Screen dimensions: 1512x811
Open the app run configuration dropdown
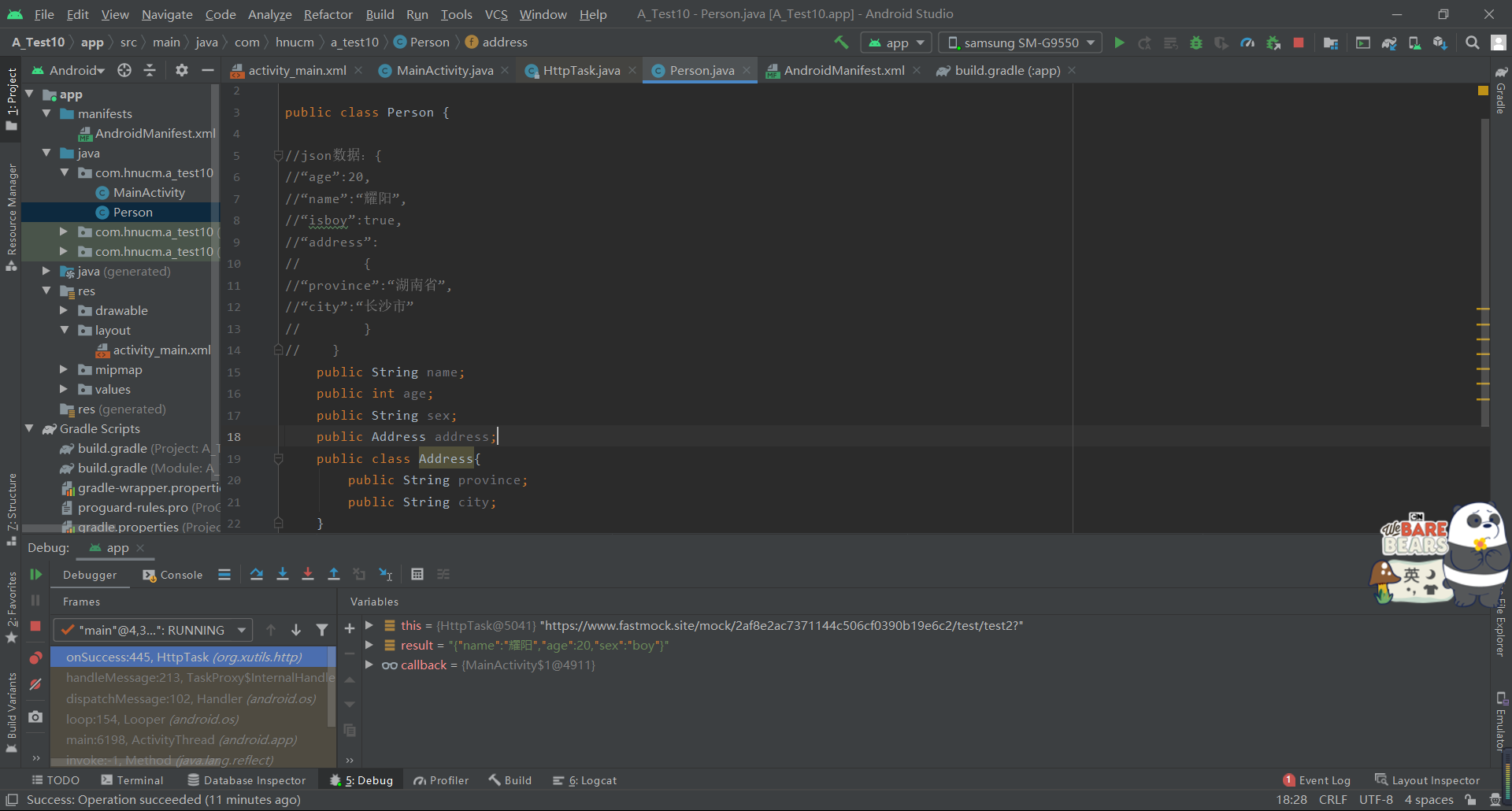pyautogui.click(x=896, y=43)
